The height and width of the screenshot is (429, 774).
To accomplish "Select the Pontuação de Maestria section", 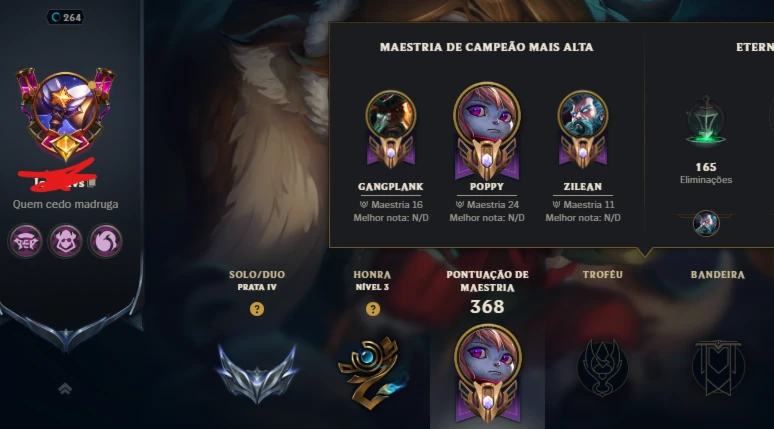I will (x=487, y=281).
